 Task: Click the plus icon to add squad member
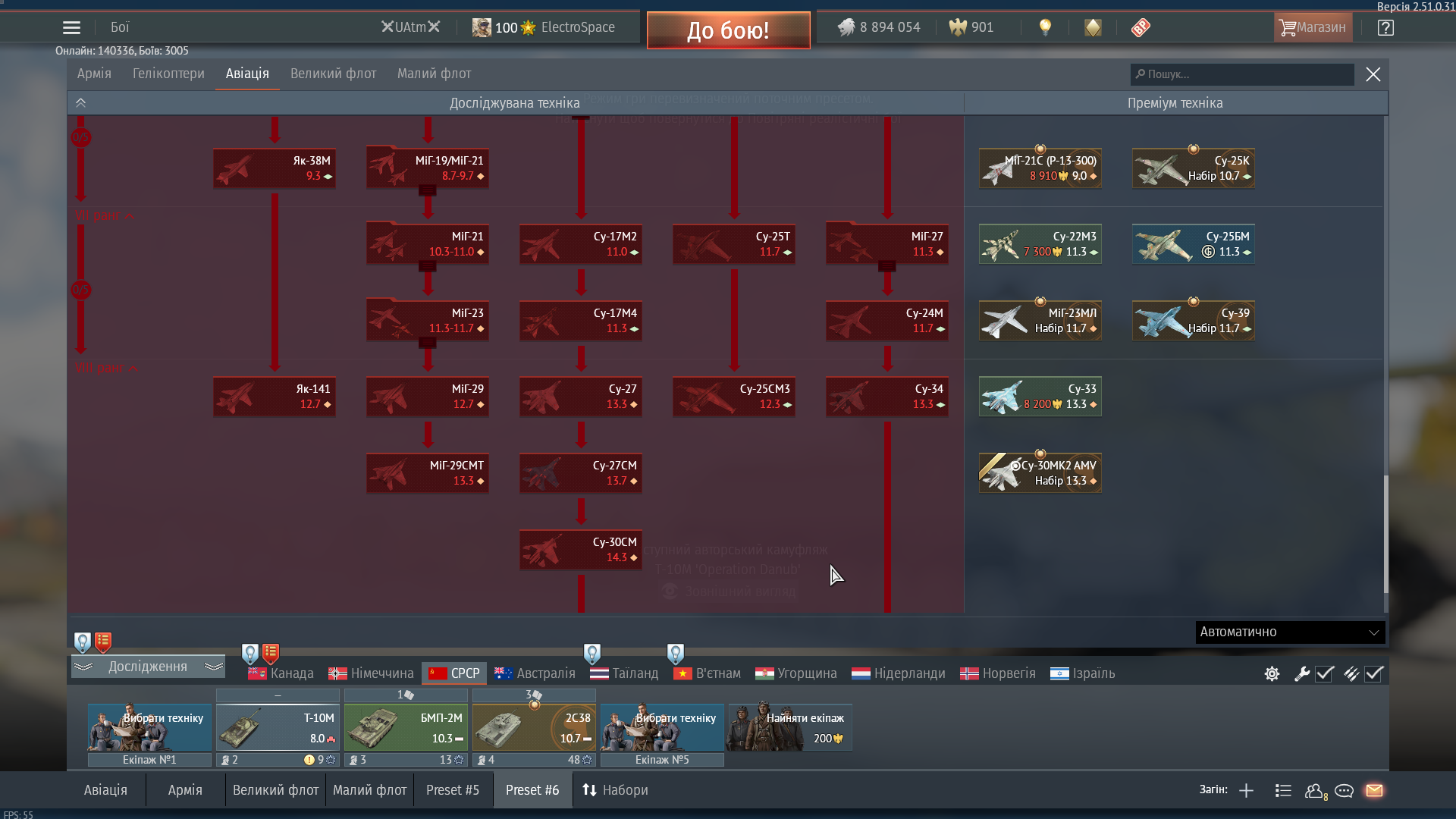(x=1246, y=791)
